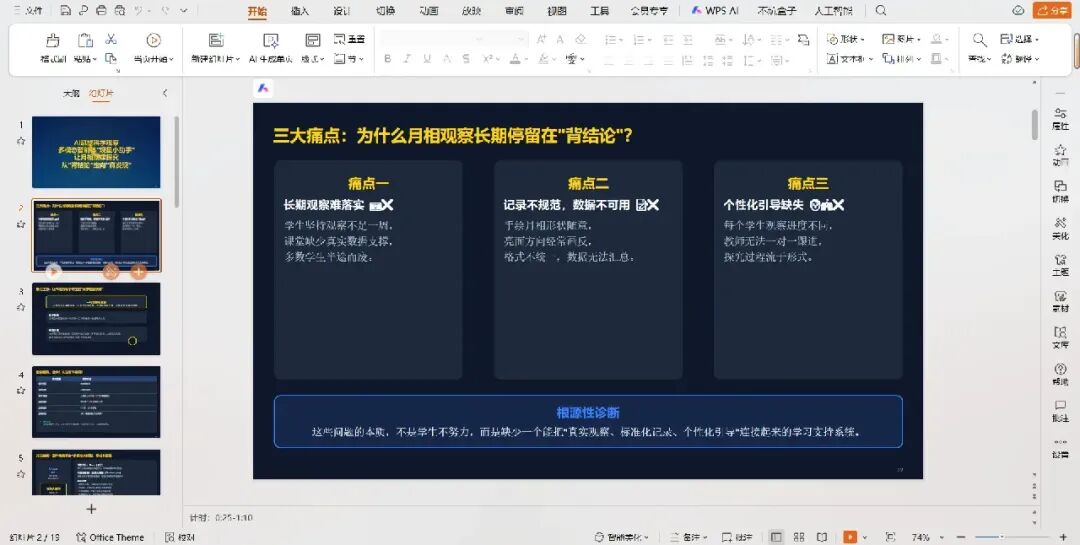The height and width of the screenshot is (545, 1080).
Task: Open the Help panel in right sidebar
Action: point(1060,374)
